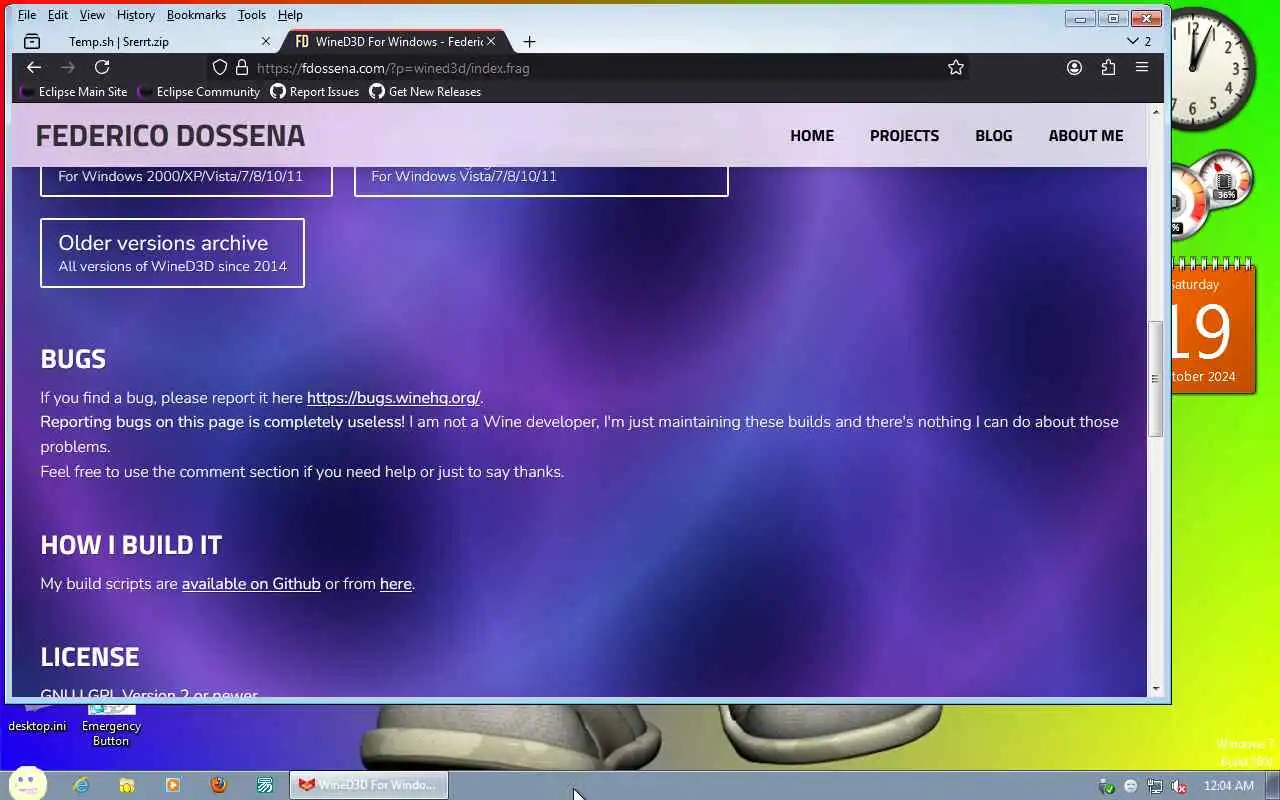The height and width of the screenshot is (800, 1280).
Task: Open the History menu
Action: coord(135,15)
